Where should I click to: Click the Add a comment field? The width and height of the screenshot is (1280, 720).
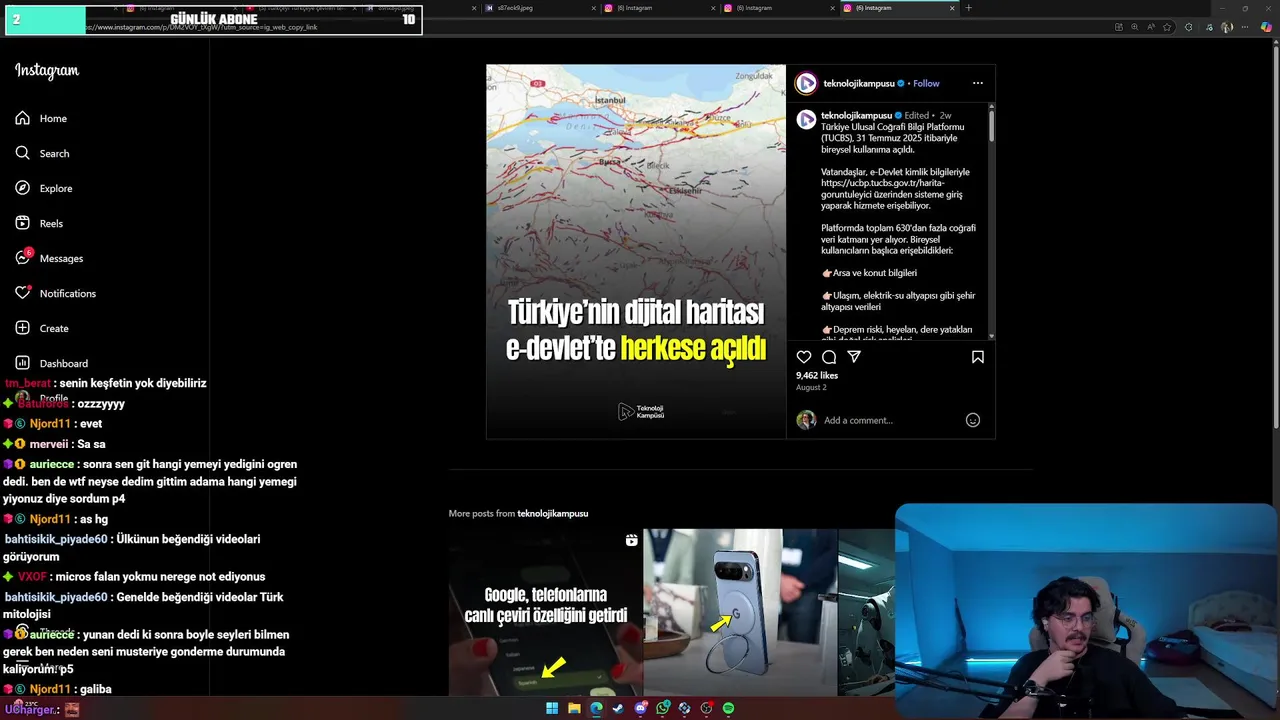pyautogui.click(x=890, y=420)
